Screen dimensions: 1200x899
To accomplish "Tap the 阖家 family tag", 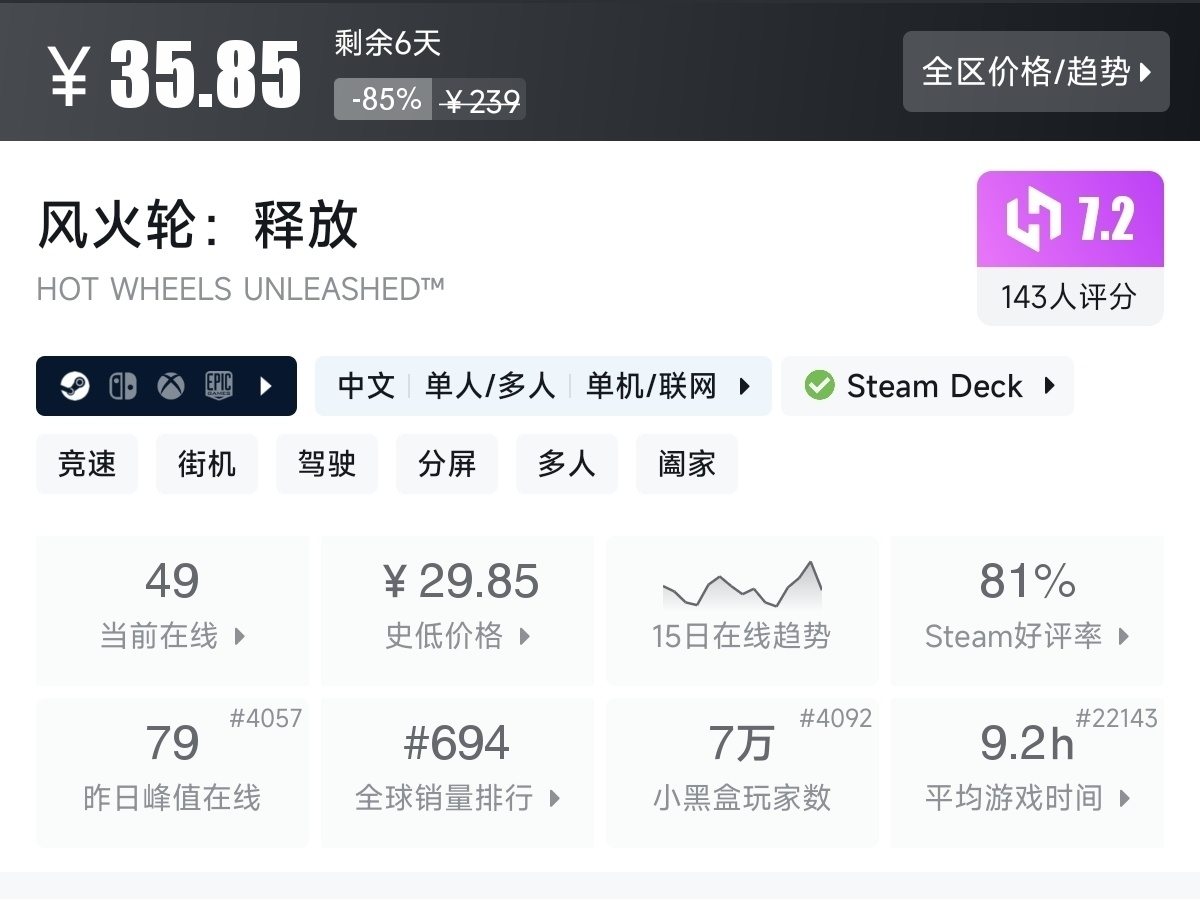I will pos(687,464).
